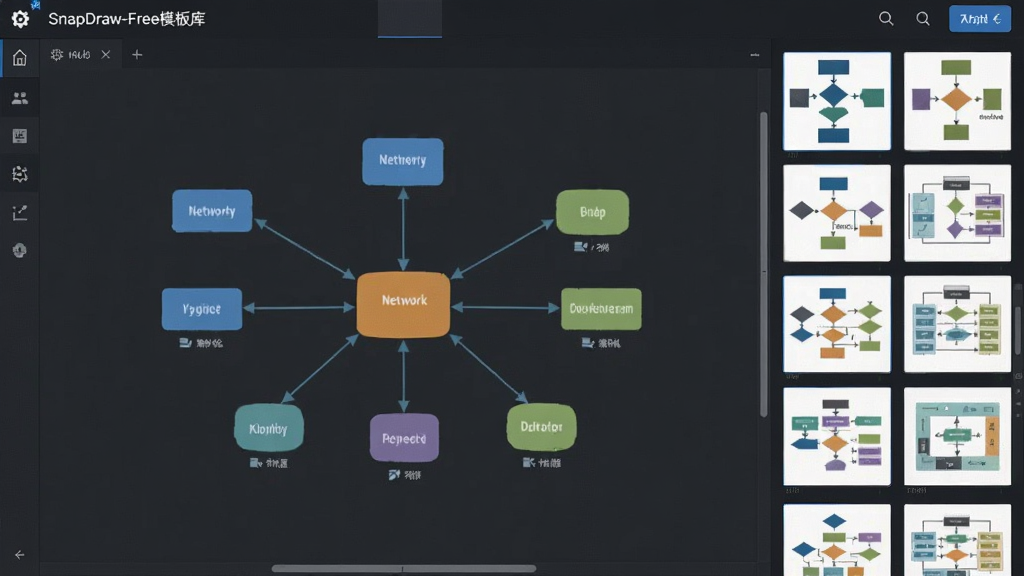Select the green Bnap node
Viewport: 1024px width, 576px height.
tap(592, 212)
